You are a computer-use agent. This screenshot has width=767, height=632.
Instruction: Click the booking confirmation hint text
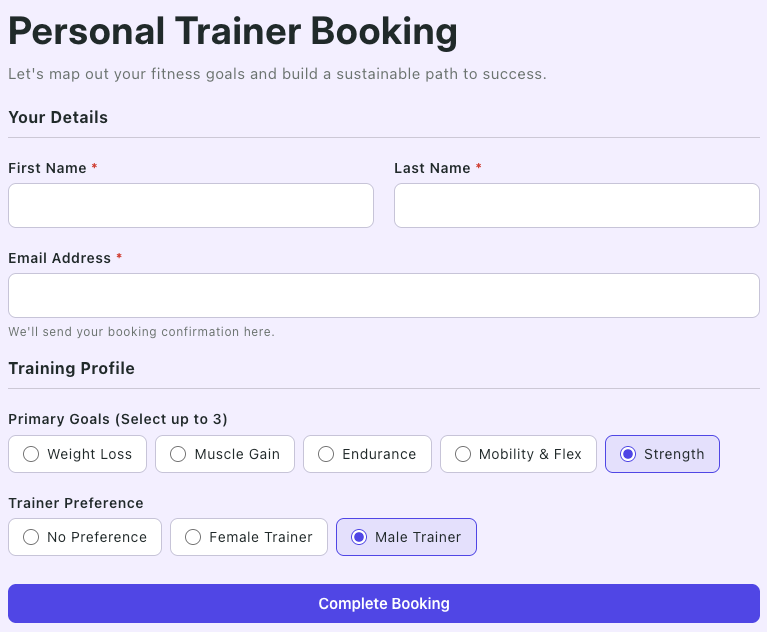[141, 332]
